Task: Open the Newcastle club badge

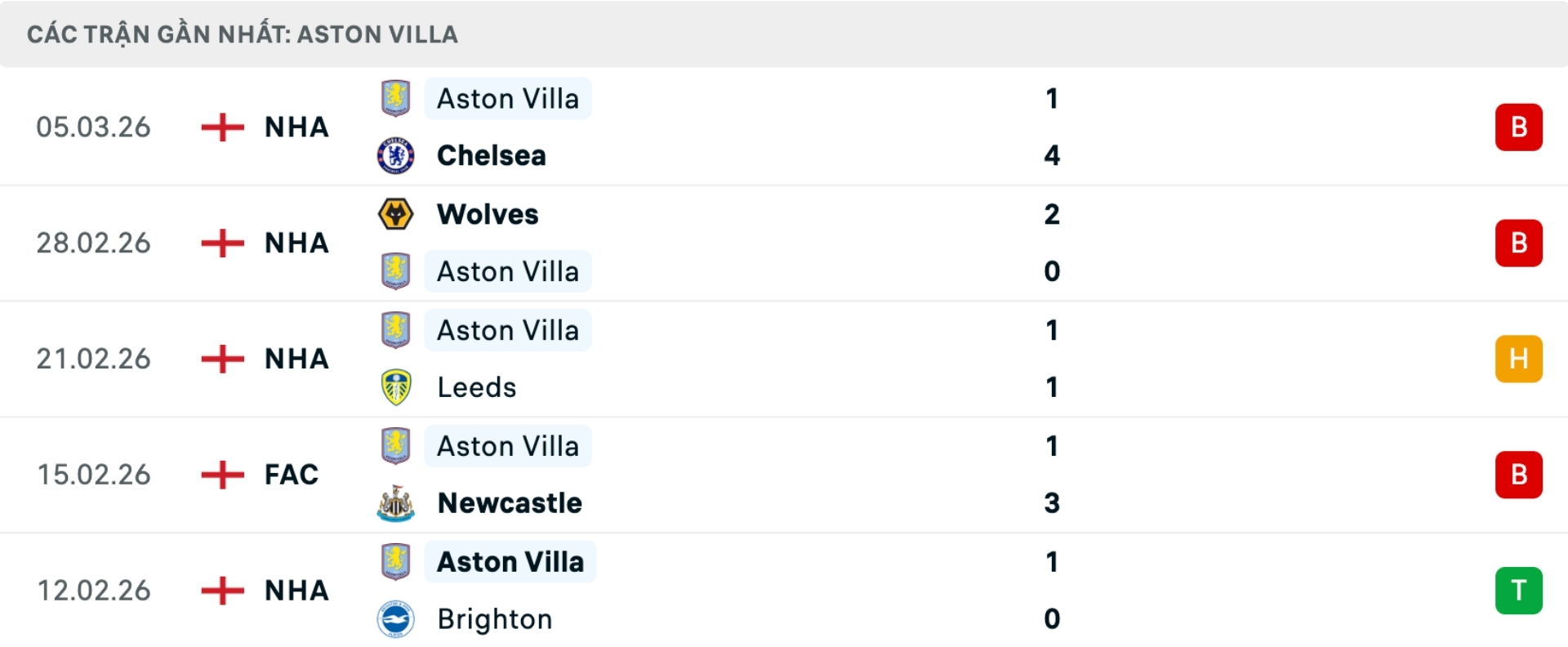Action: pos(395,502)
